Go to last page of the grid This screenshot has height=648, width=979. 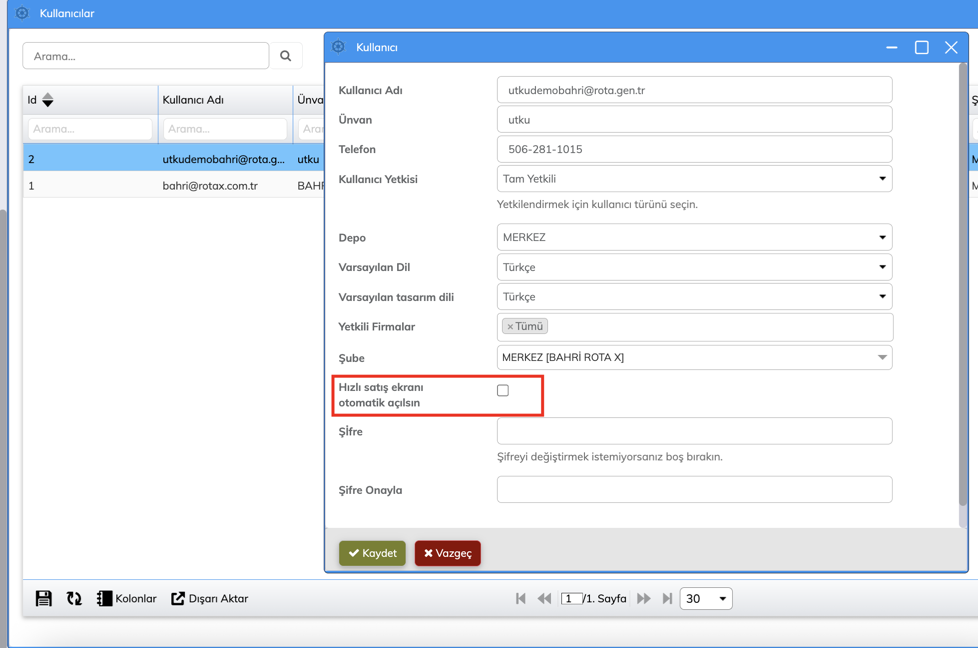point(667,598)
